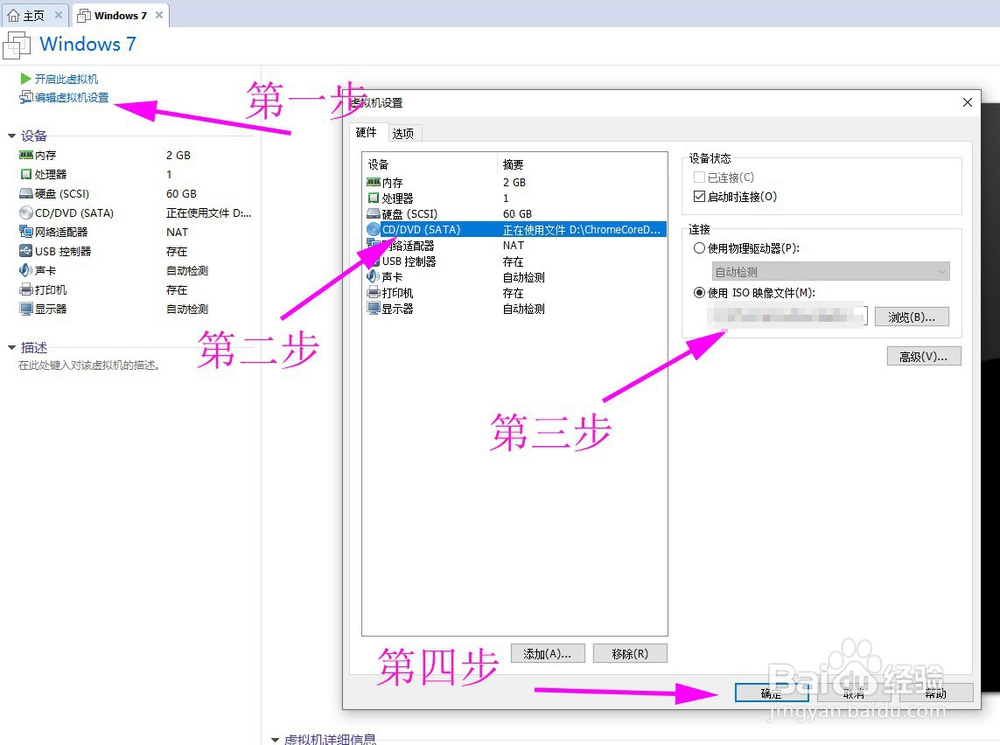The width and height of the screenshot is (1000, 745).
Task: Click the 帮助 button in settings dialog
Action: tap(936, 693)
